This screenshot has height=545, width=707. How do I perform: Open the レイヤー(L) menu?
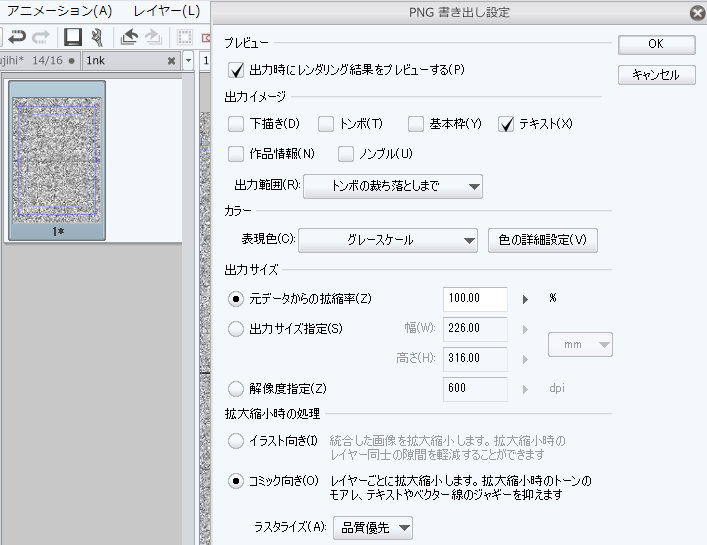pyautogui.click(x=166, y=11)
